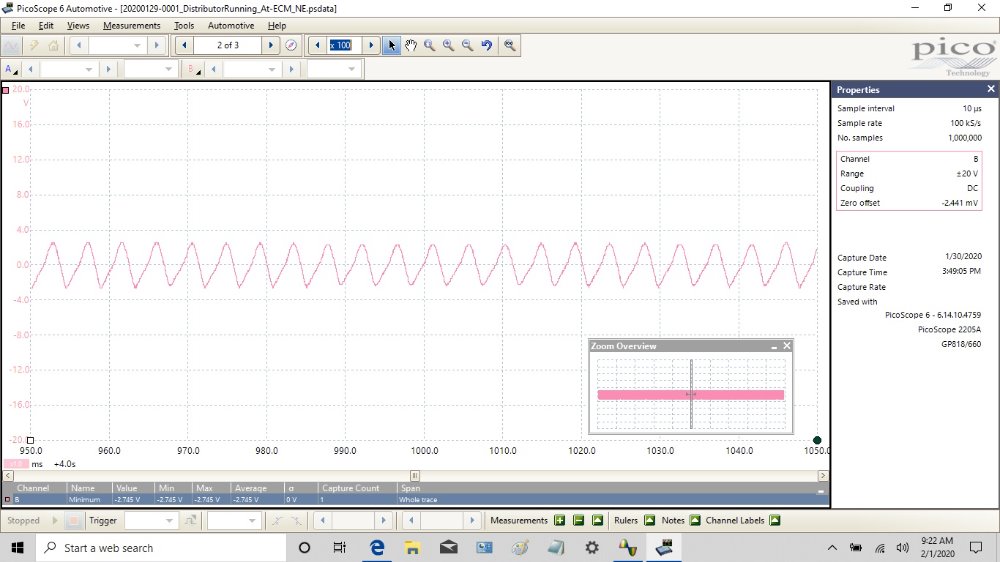Add a measurement with the green plus

(560, 520)
